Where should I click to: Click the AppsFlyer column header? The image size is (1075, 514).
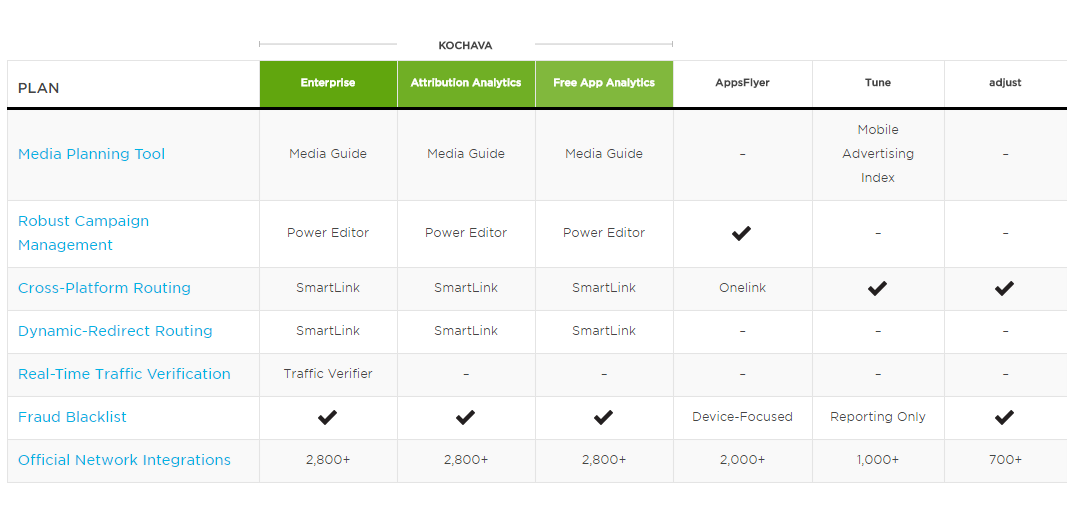point(742,83)
